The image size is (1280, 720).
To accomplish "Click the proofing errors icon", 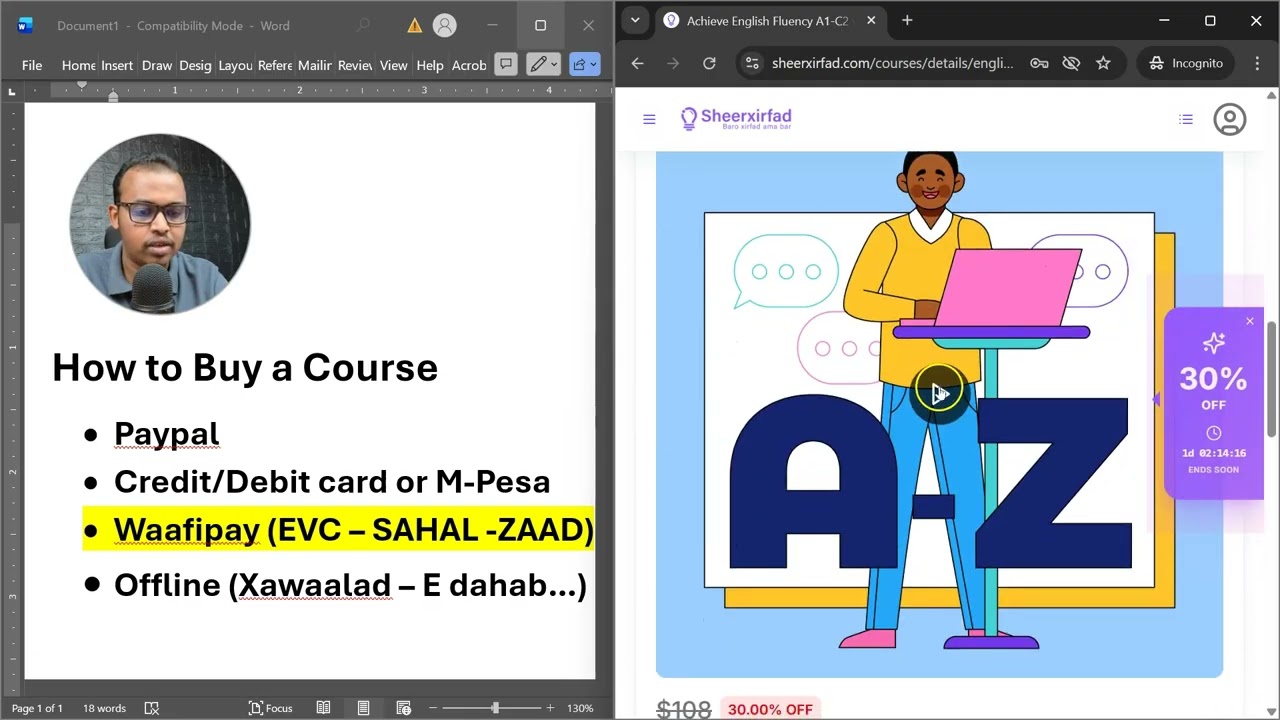I will (x=152, y=708).
